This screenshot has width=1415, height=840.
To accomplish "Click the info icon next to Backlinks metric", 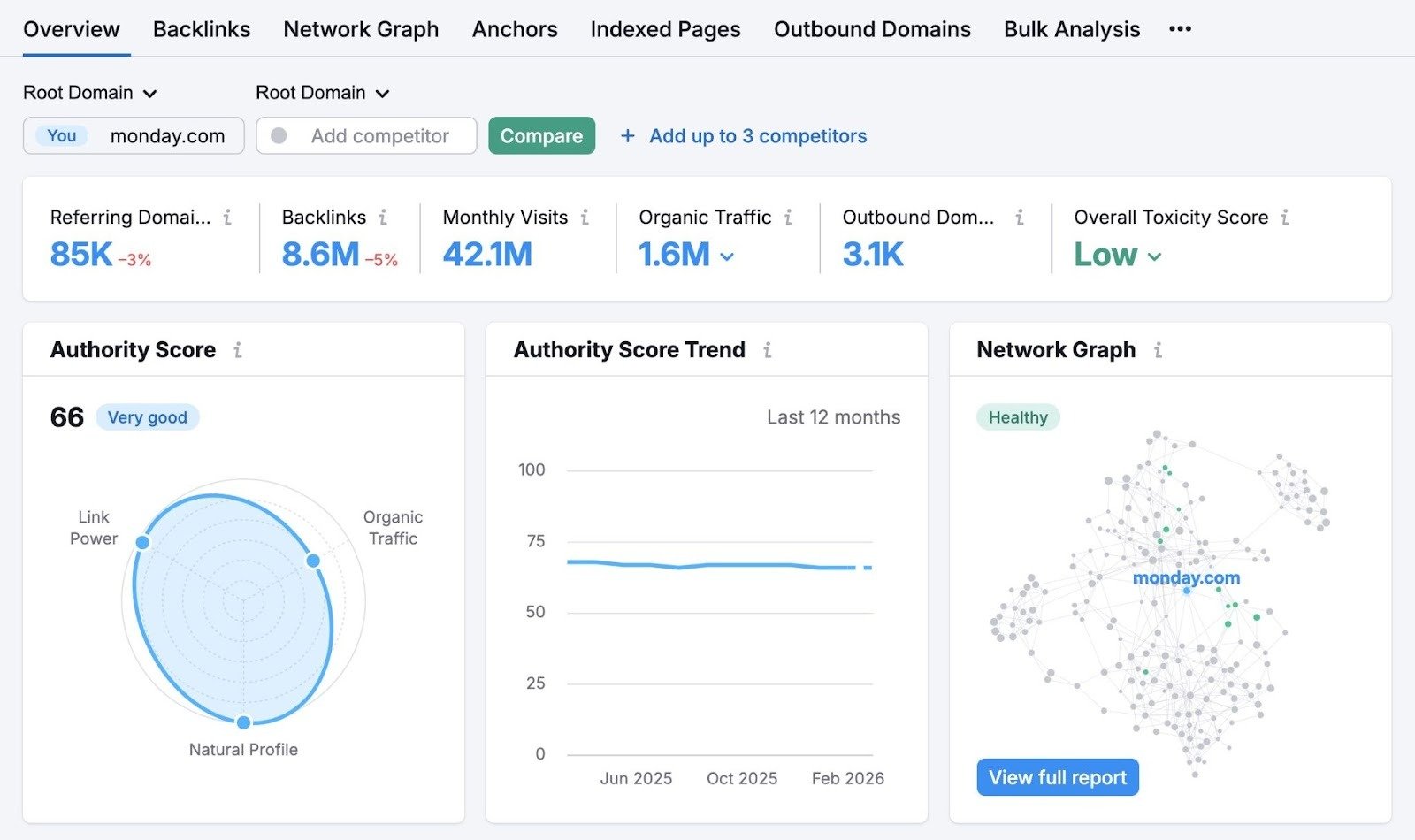I will pyautogui.click(x=383, y=217).
